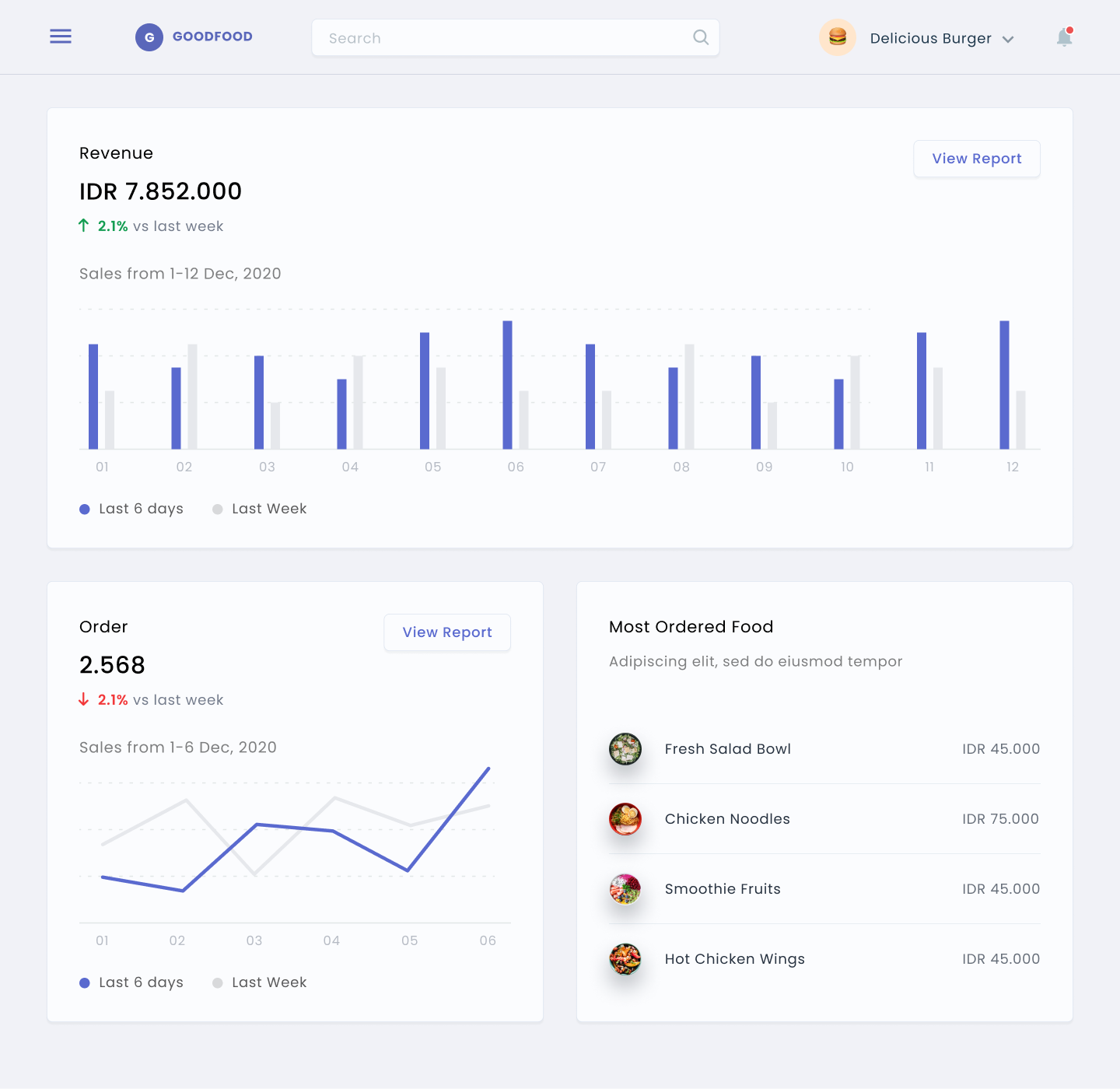
Task: View Report for Revenue
Action: point(976,159)
